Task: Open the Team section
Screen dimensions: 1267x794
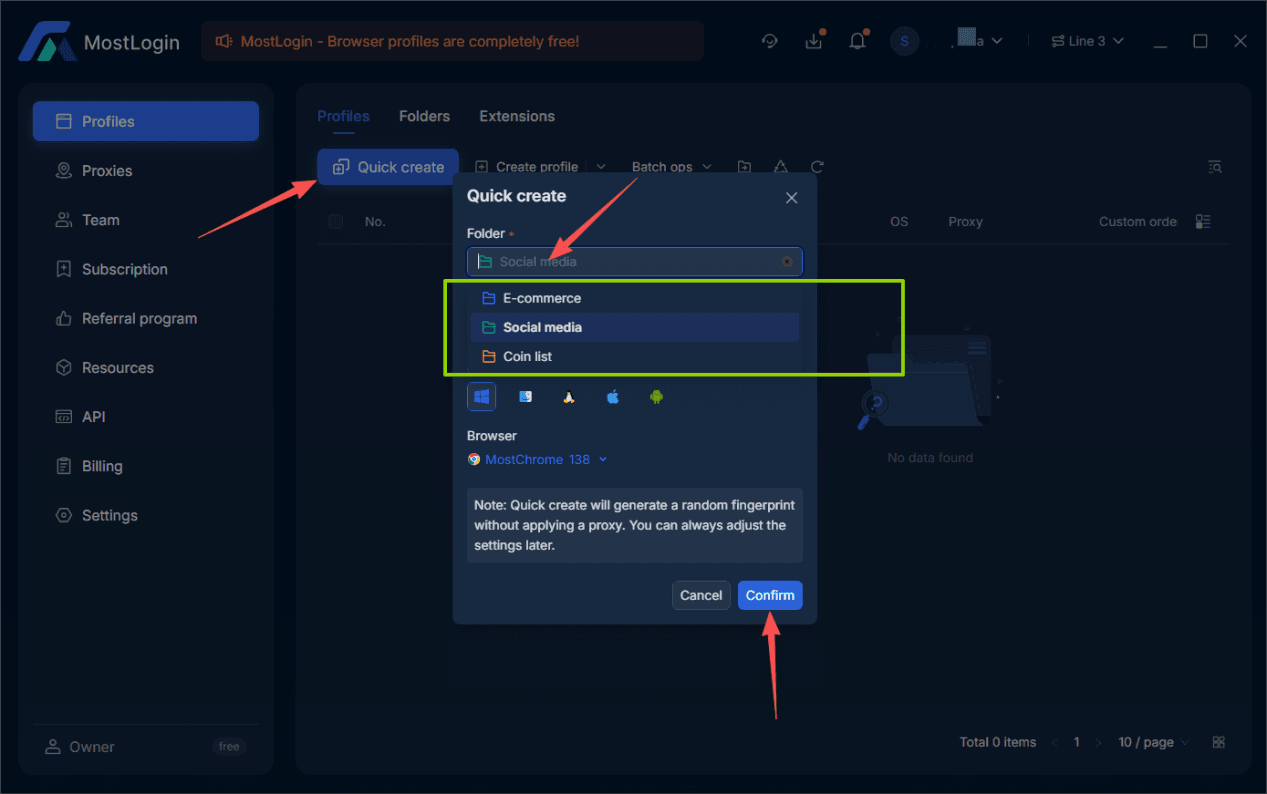Action: tap(146, 220)
